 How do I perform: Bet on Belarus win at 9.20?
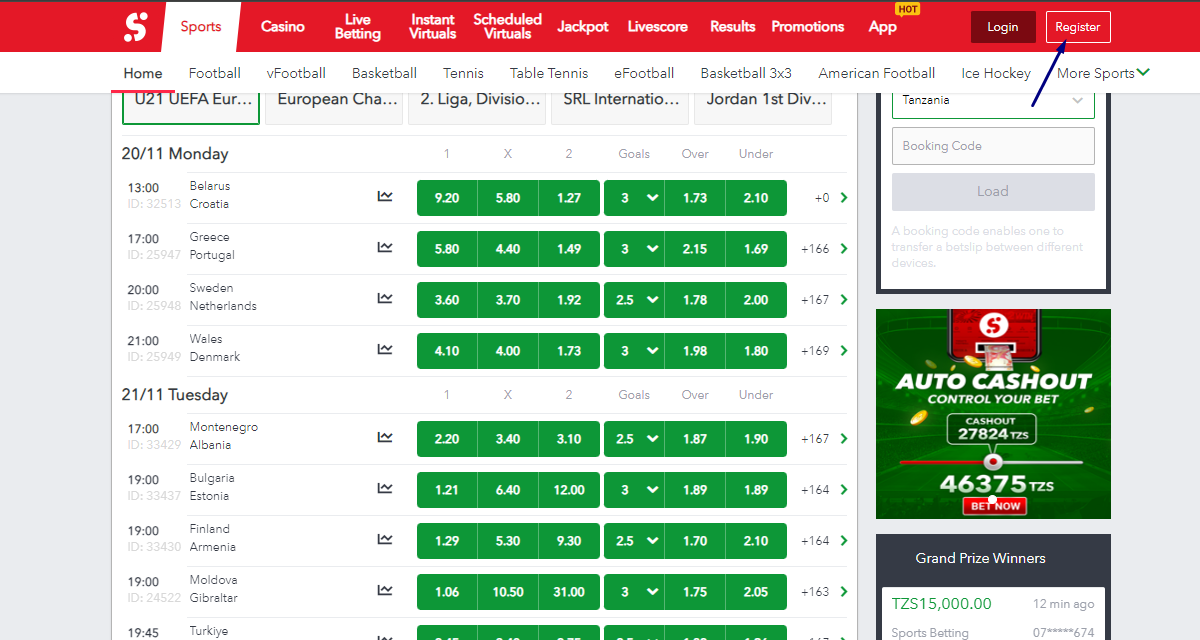point(447,198)
